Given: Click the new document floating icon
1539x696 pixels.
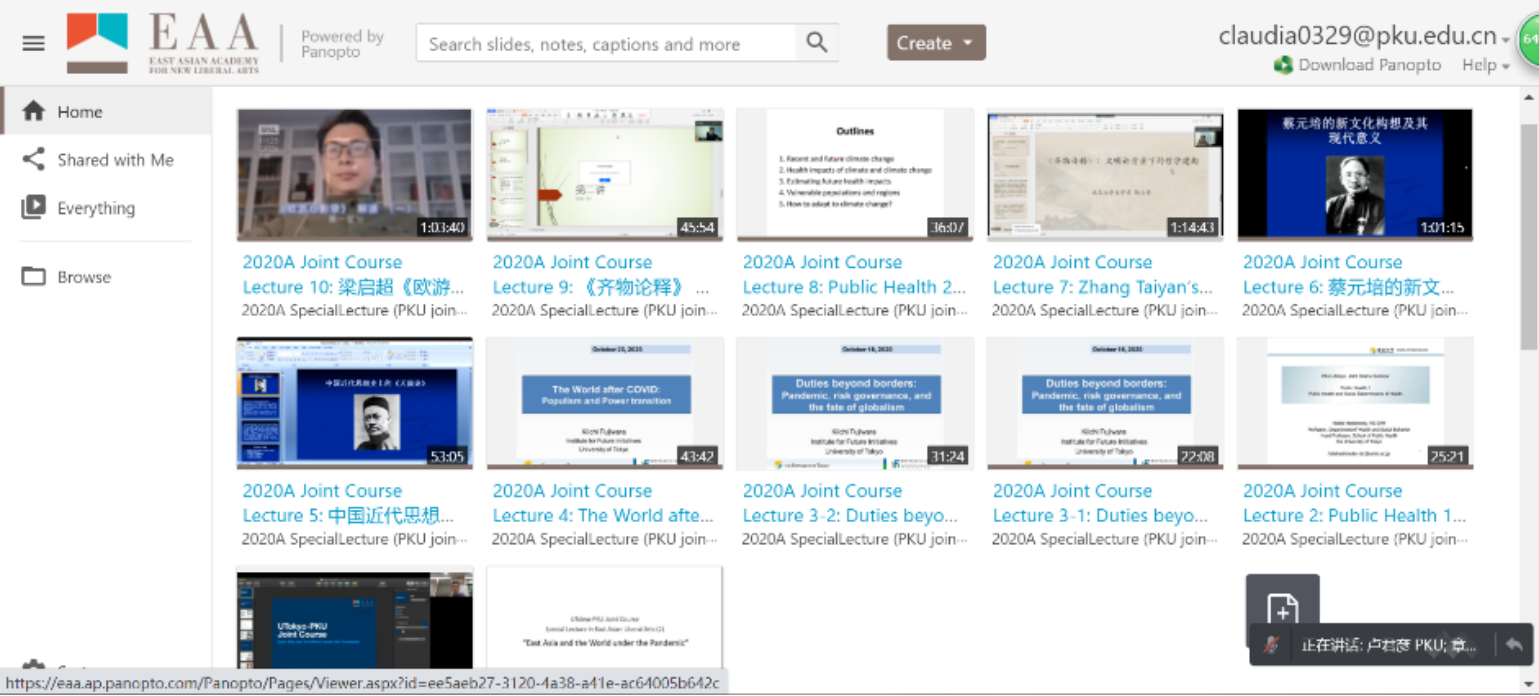Looking at the screenshot, I should [x=1282, y=608].
